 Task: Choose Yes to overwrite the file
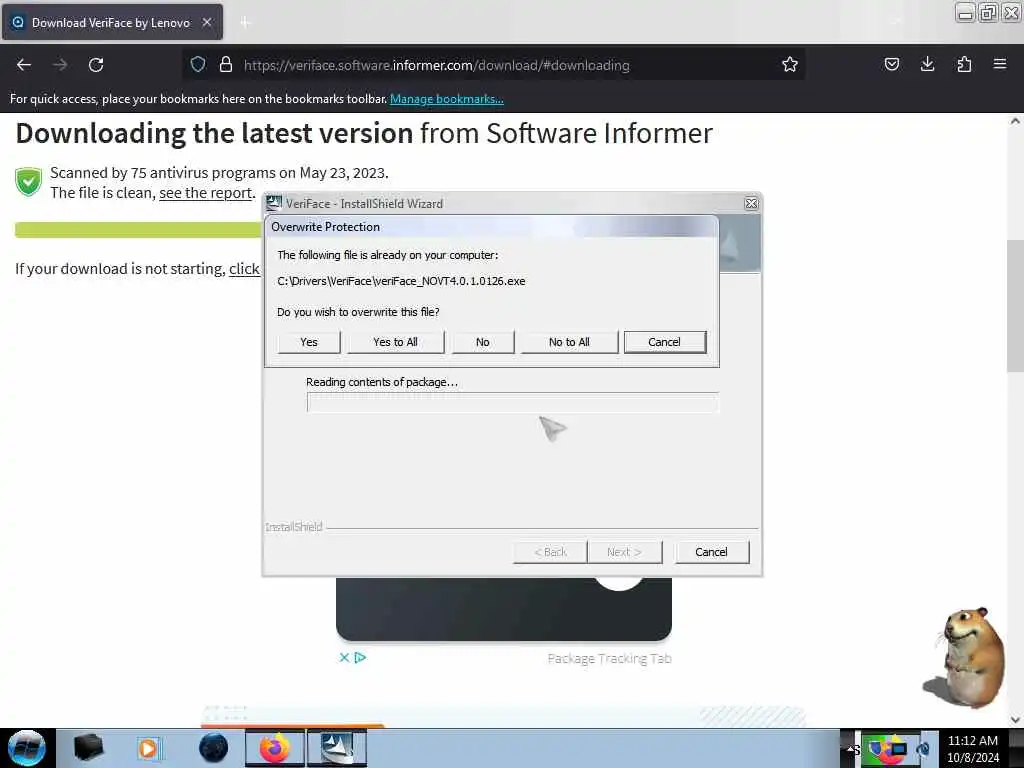tap(309, 342)
